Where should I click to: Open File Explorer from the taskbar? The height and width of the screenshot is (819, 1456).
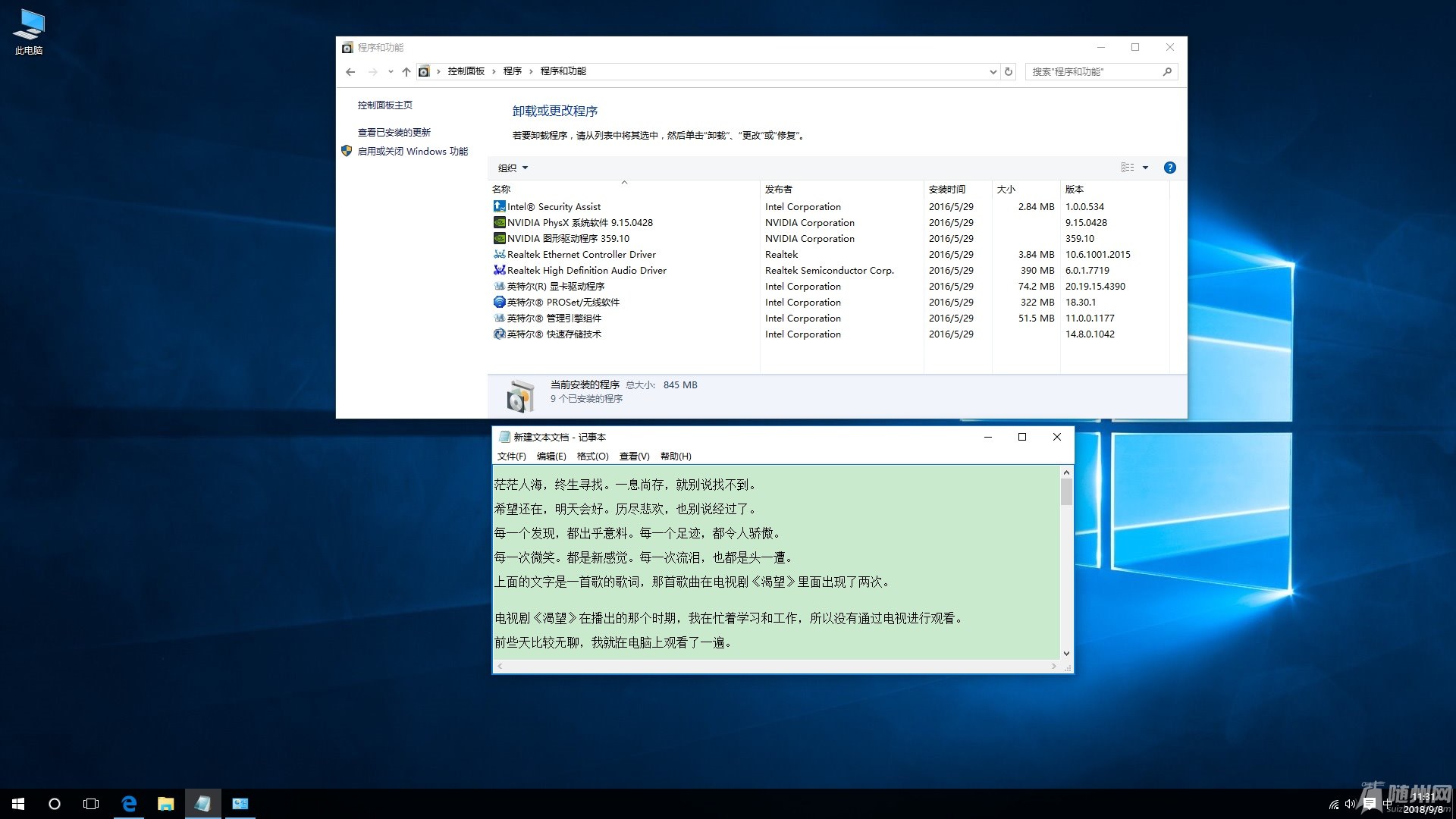(165, 804)
